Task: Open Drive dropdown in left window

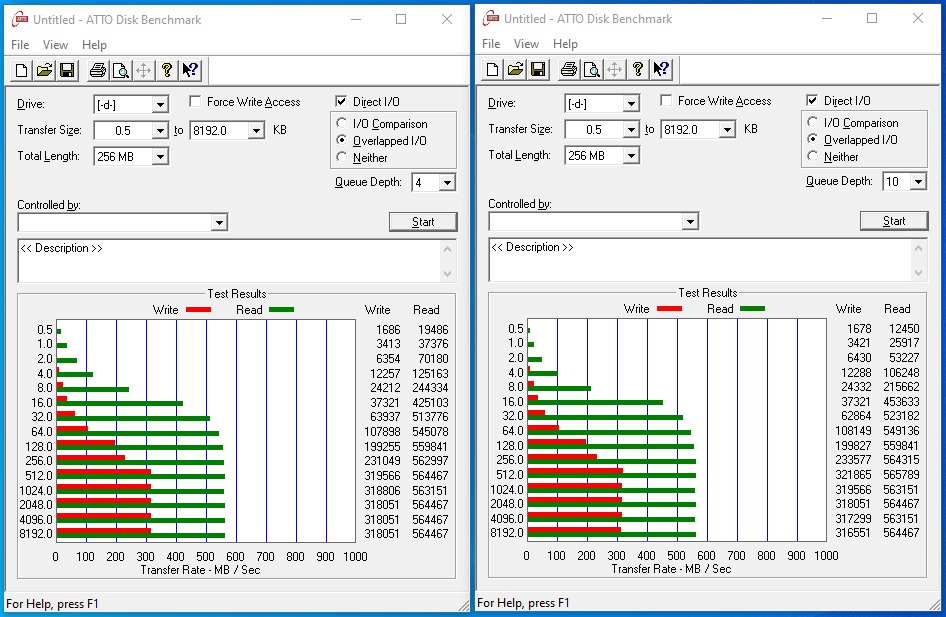Action: coord(160,104)
